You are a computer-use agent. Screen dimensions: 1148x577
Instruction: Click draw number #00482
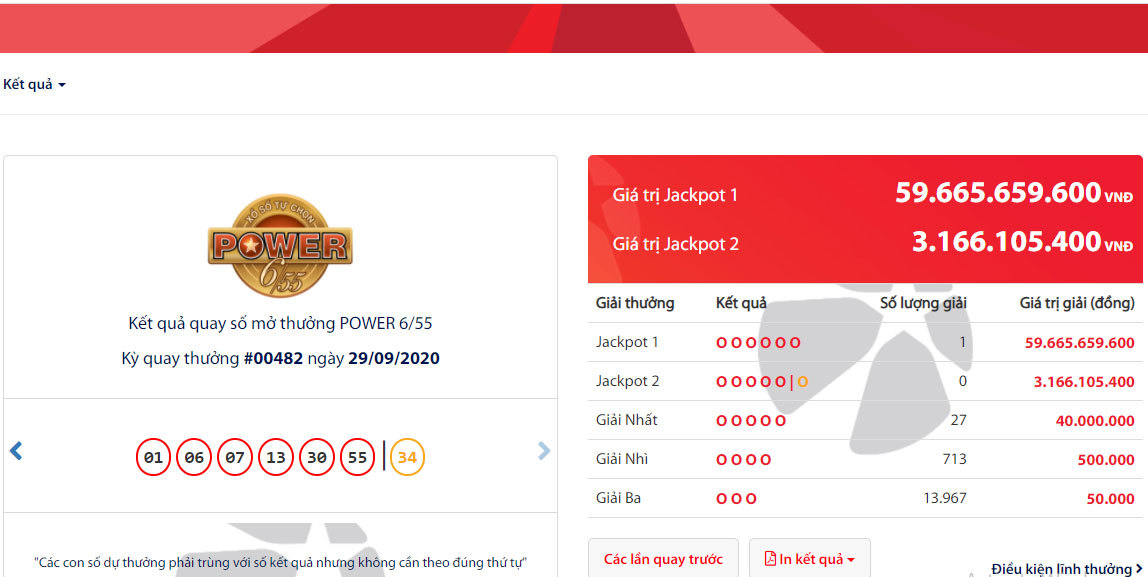click(x=273, y=359)
